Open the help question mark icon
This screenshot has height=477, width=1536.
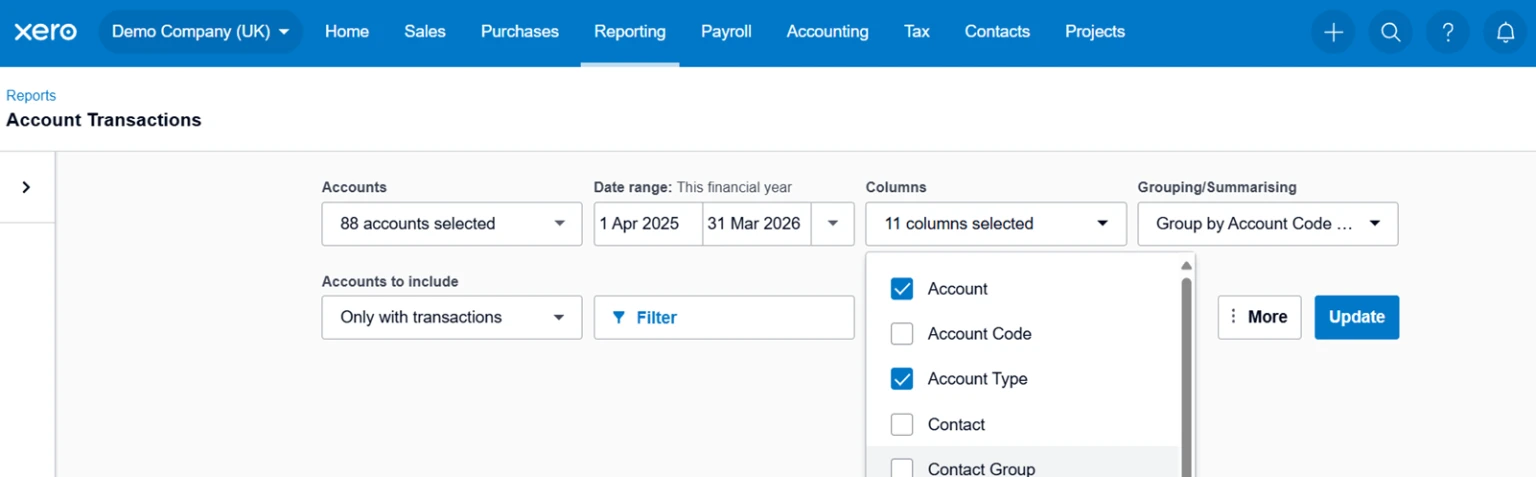pos(1448,32)
